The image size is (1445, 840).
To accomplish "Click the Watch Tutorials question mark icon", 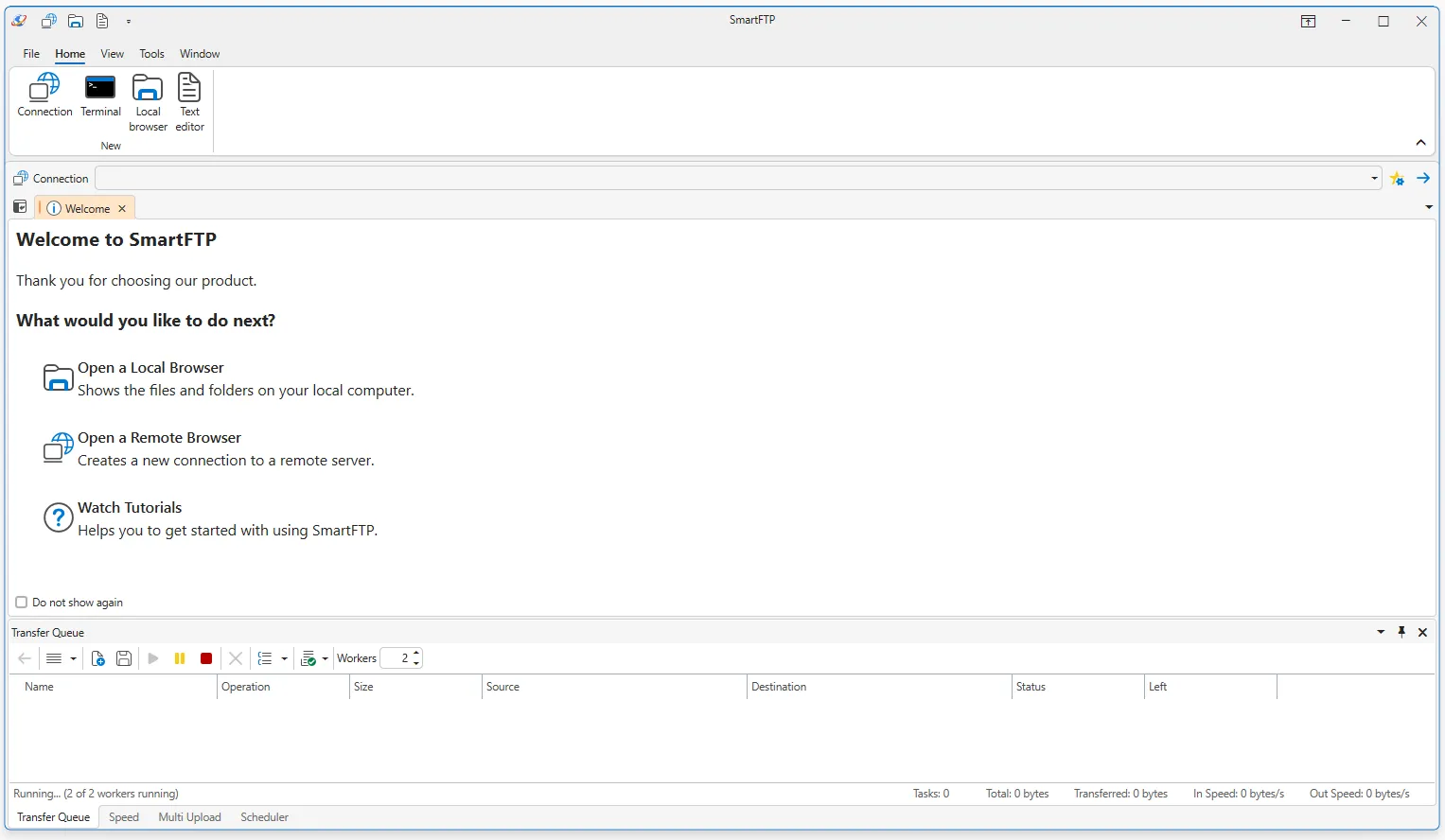I will 59,517.
